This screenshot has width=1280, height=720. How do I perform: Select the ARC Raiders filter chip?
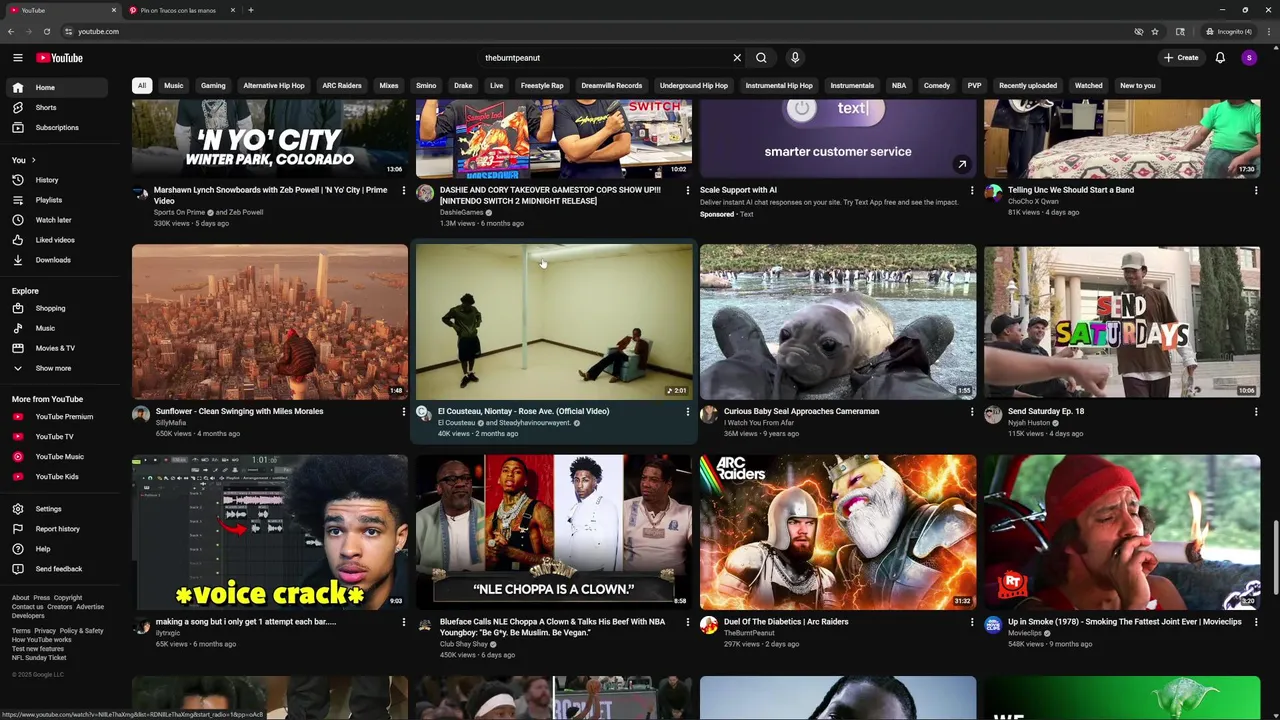342,86
